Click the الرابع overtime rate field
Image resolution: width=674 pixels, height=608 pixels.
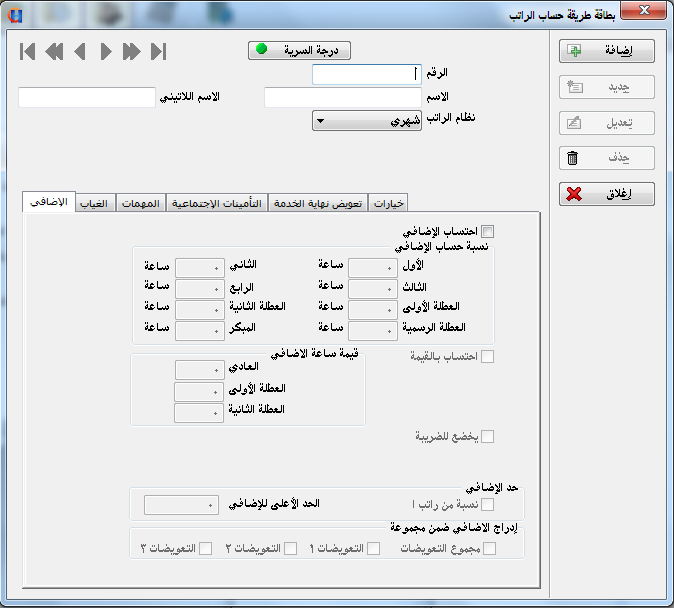(x=200, y=289)
